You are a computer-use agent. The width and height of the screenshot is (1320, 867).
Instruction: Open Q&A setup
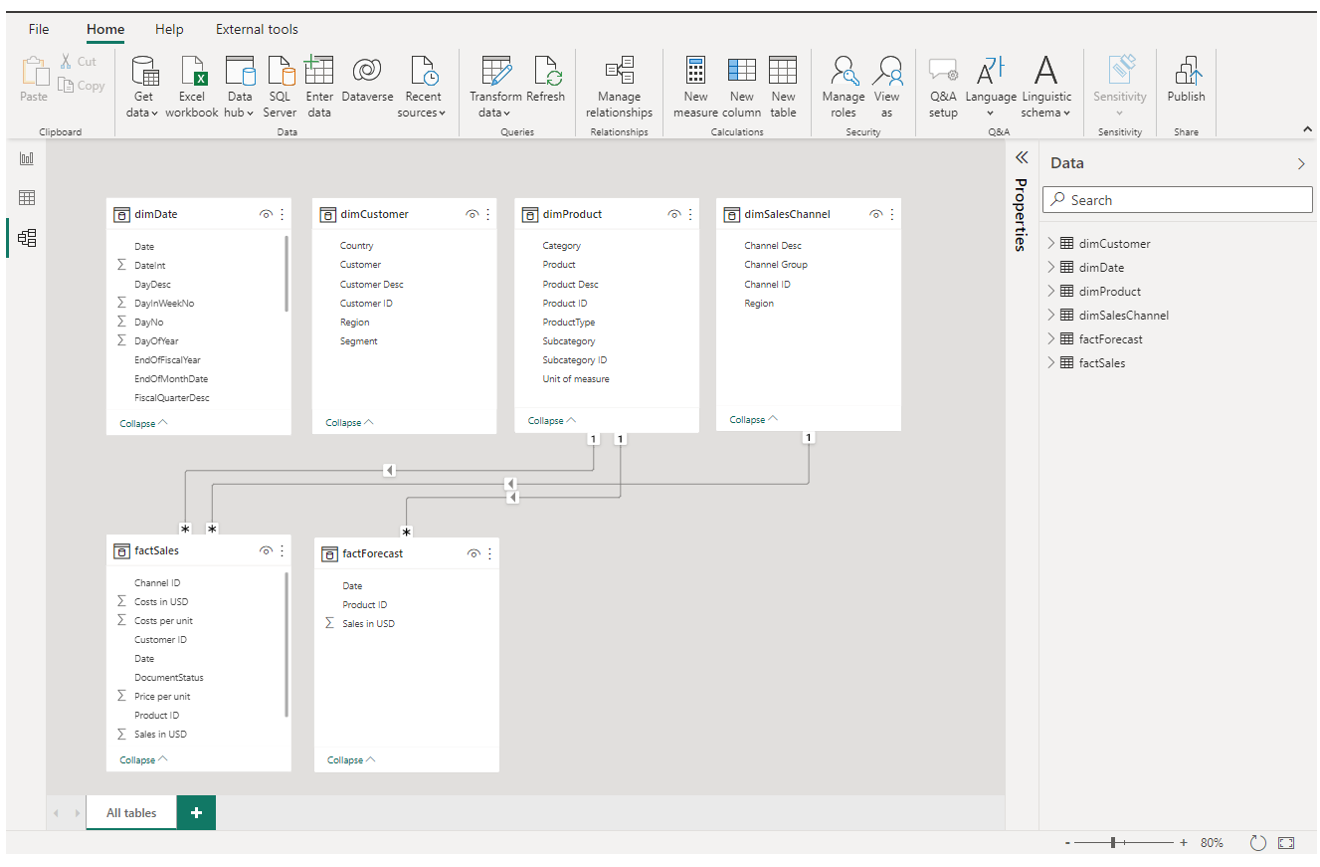[x=943, y=87]
